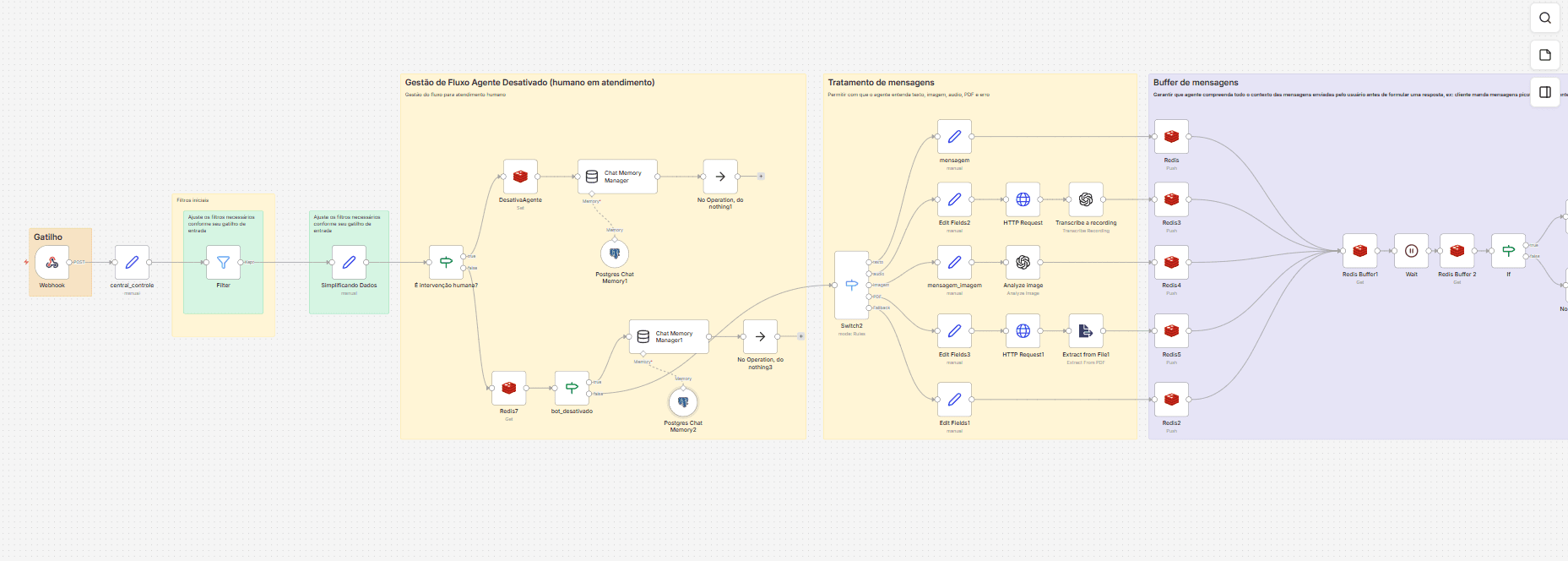The image size is (1568, 561).
Task: Add a sticky note with the note button
Action: (1545, 55)
